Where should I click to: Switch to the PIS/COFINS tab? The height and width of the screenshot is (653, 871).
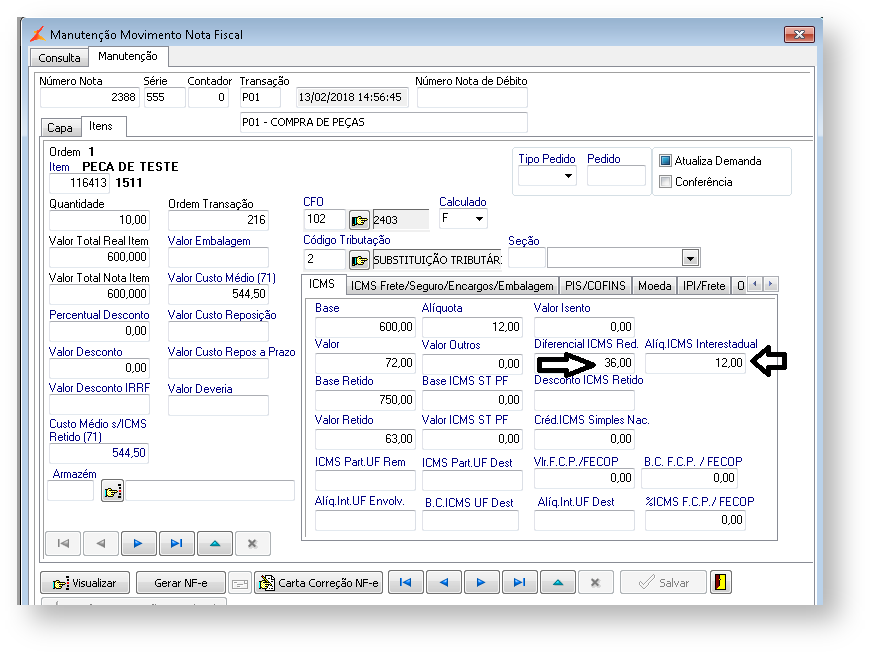coord(594,286)
